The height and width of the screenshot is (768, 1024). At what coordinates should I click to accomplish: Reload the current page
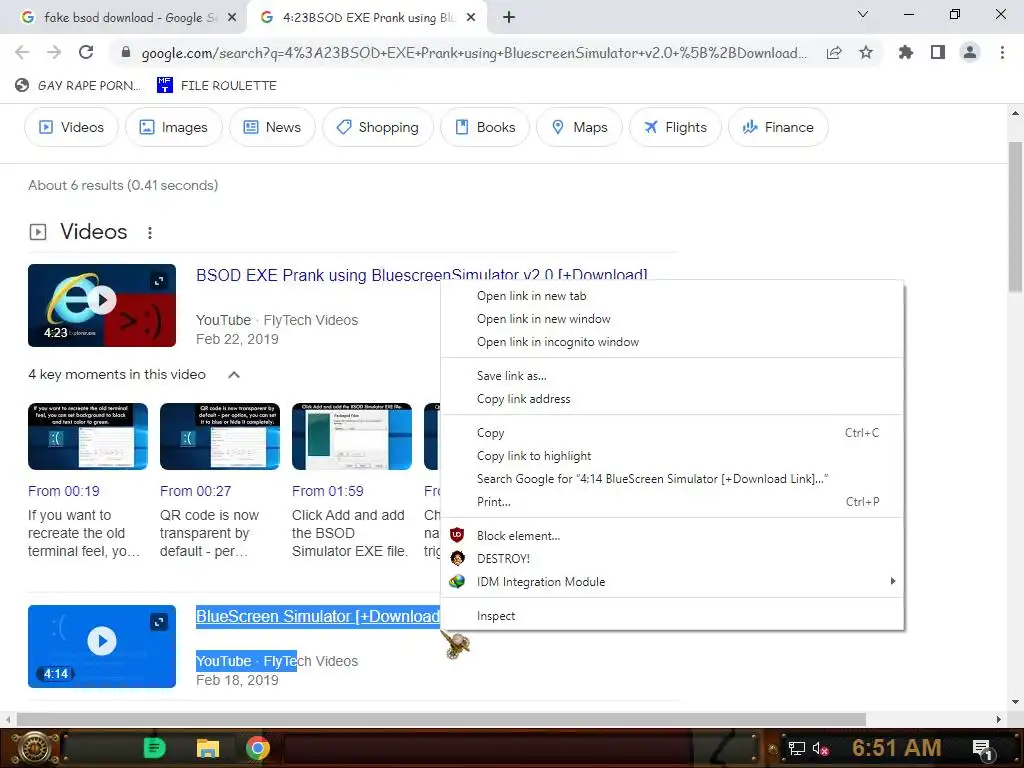[x=86, y=52]
